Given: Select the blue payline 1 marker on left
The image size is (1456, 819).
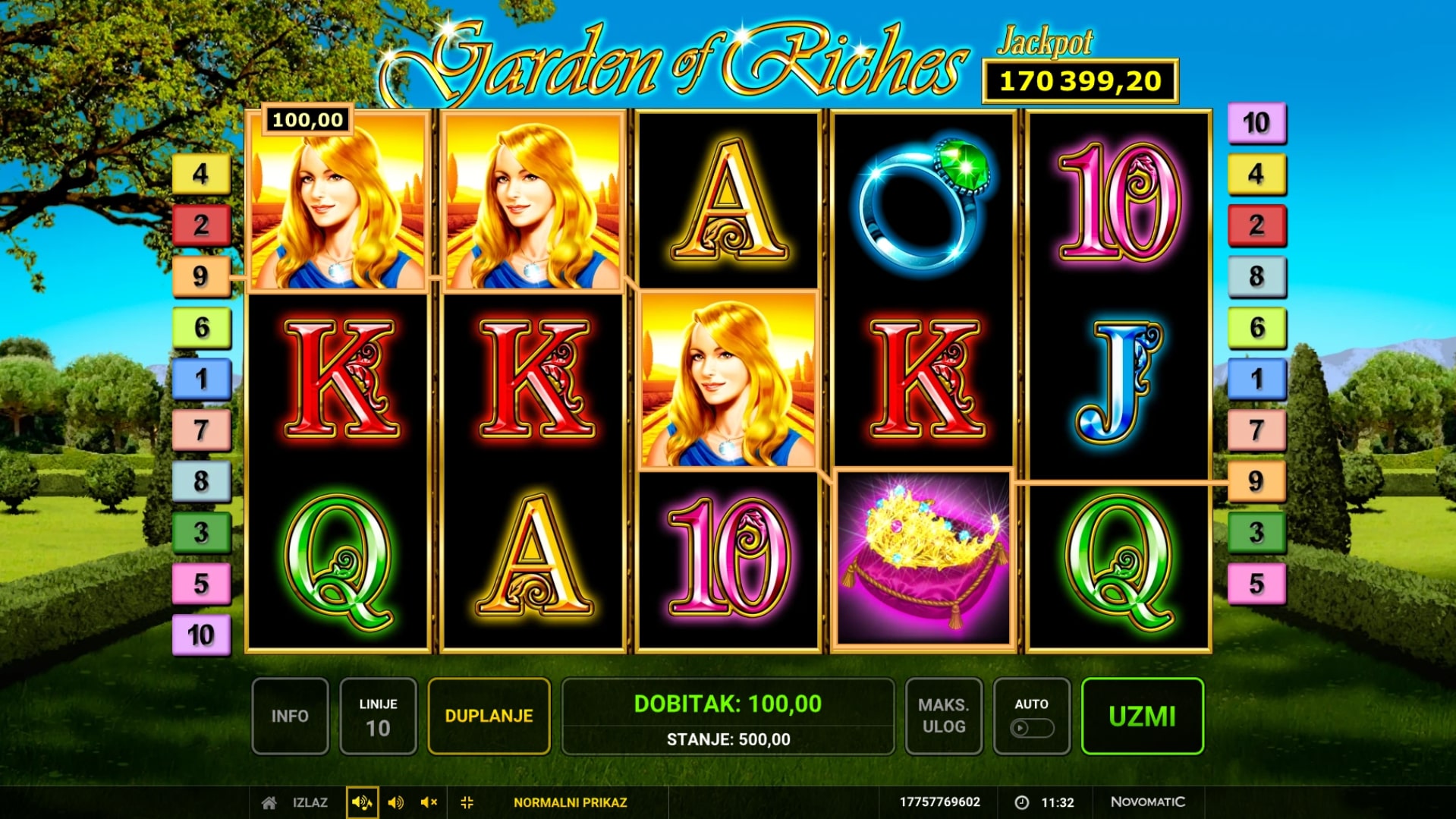Looking at the screenshot, I should pos(201,379).
